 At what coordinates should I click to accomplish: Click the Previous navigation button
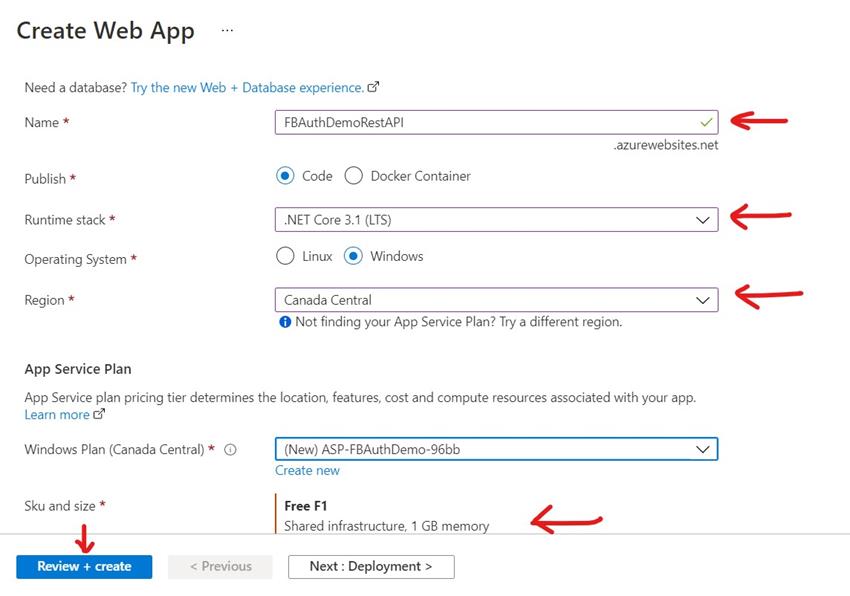(x=220, y=566)
